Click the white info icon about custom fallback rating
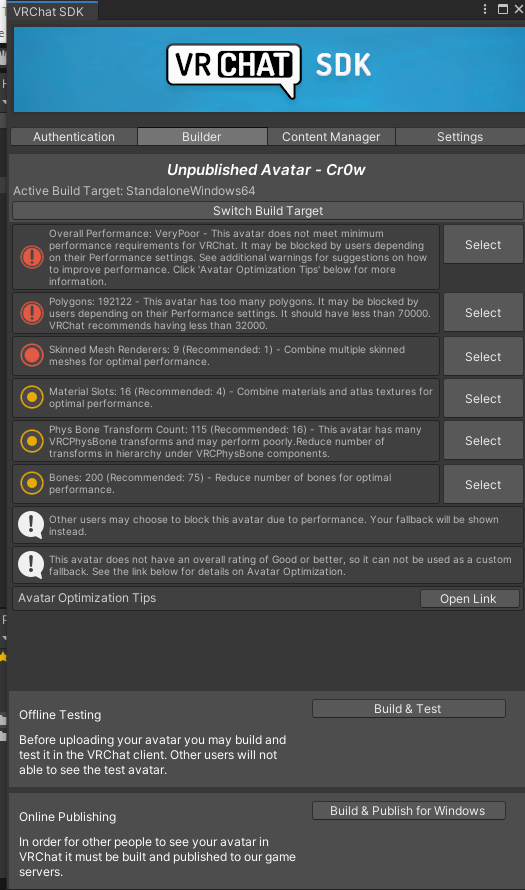The height and width of the screenshot is (890, 525). (x=31, y=565)
